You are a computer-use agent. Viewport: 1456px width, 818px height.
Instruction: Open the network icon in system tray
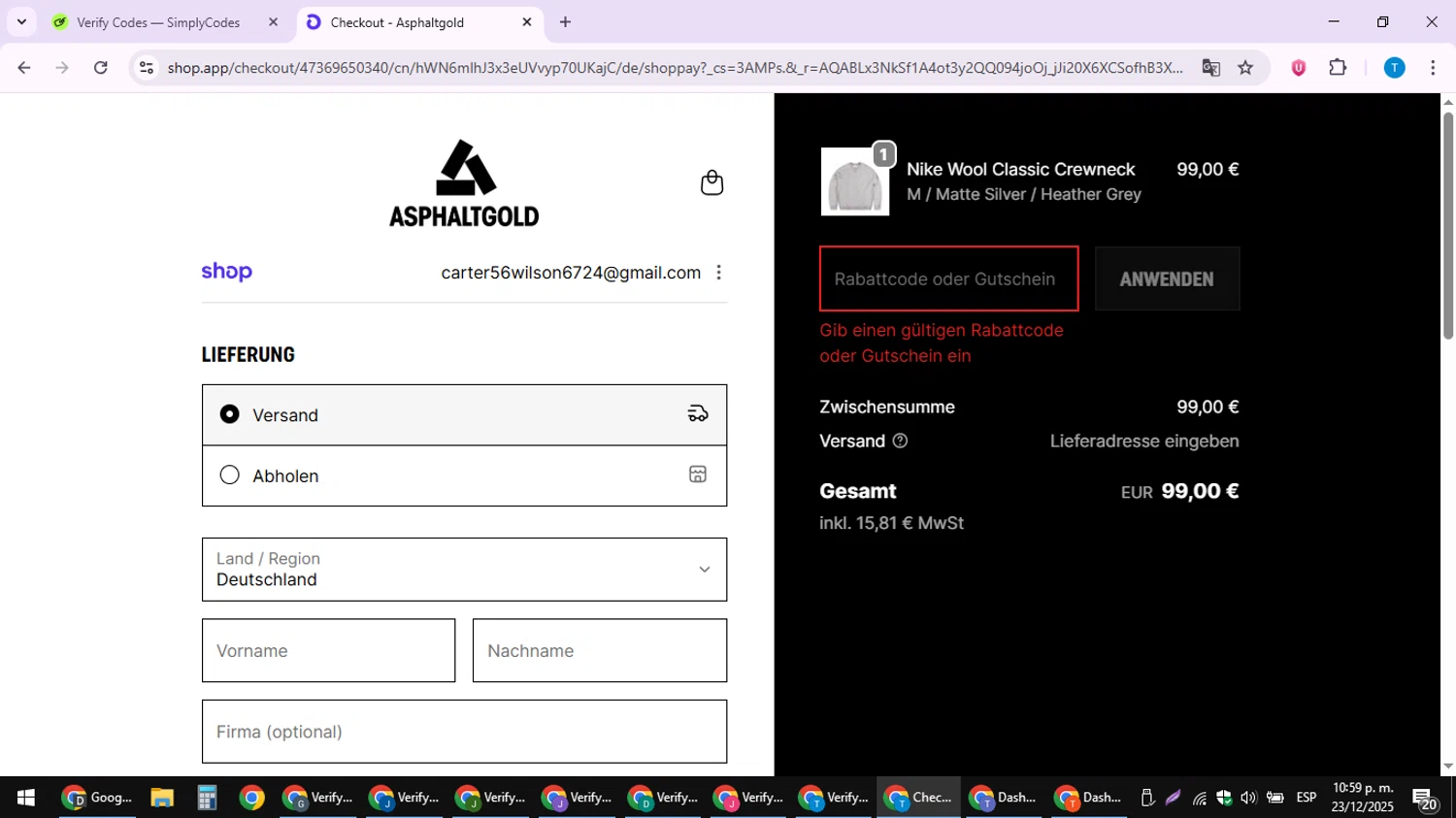1200,798
